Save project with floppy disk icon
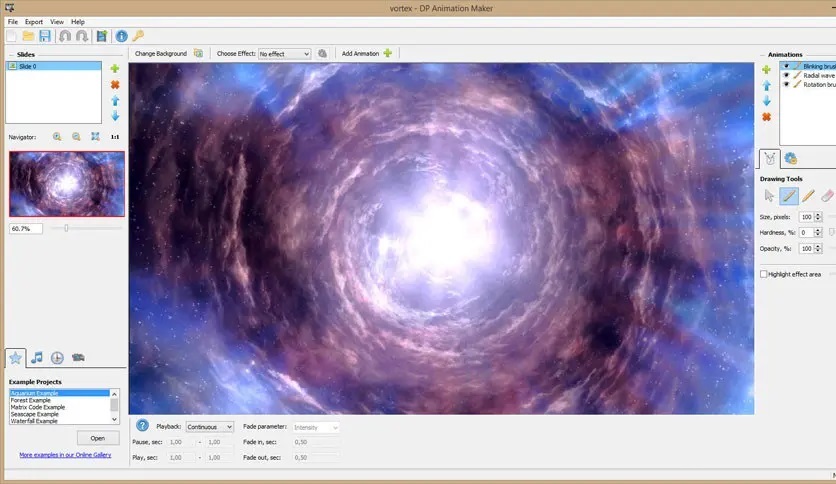 click(45, 36)
